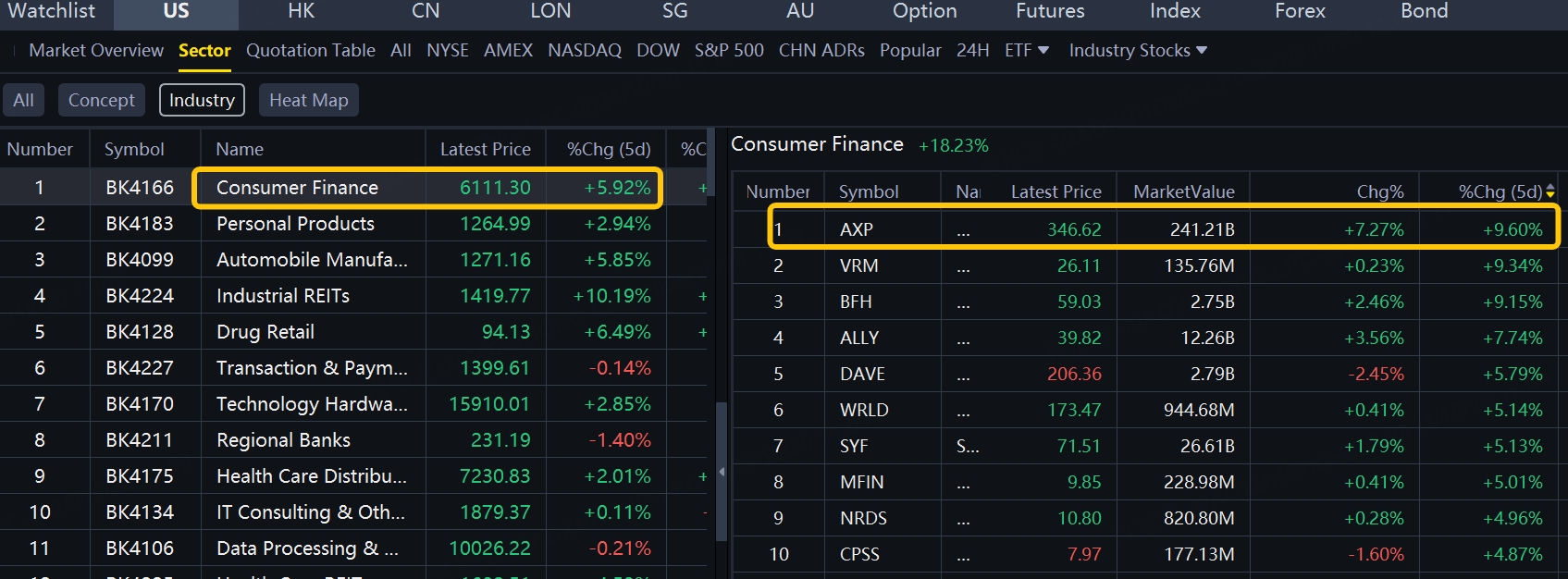The height and width of the screenshot is (579, 1568).
Task: Select the Industrial REITs sector row
Action: (283, 296)
